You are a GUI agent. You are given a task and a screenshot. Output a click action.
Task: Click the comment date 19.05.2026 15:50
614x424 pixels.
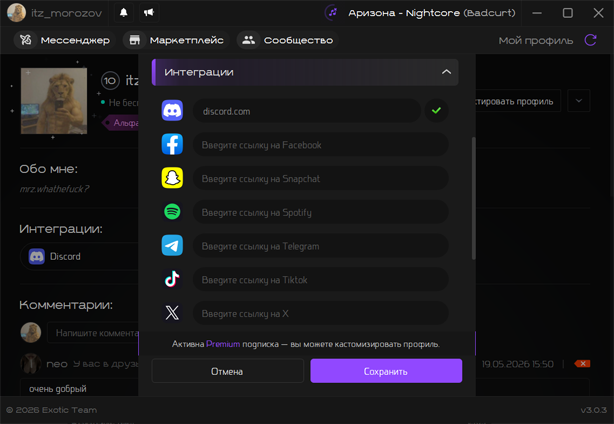[x=517, y=364]
